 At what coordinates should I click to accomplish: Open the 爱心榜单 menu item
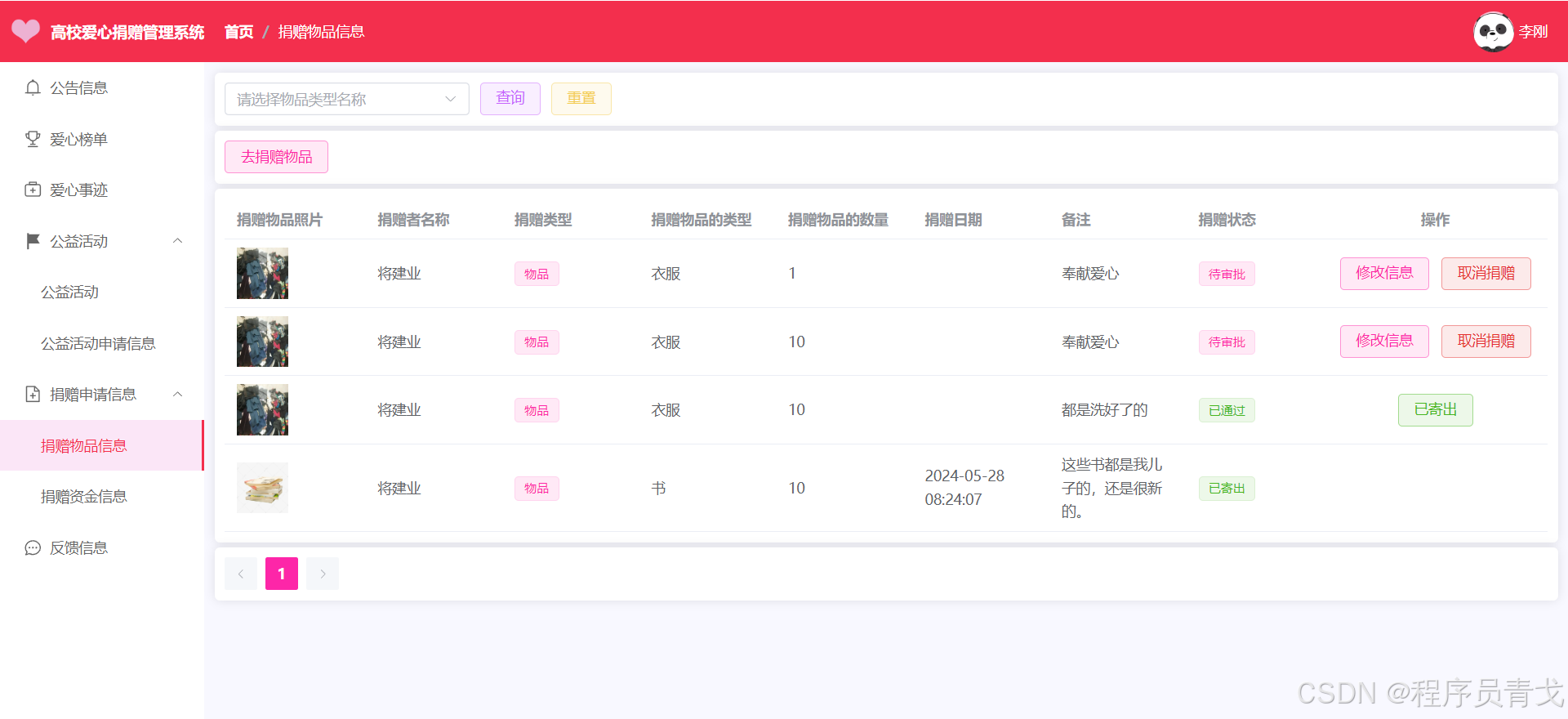pos(102,139)
